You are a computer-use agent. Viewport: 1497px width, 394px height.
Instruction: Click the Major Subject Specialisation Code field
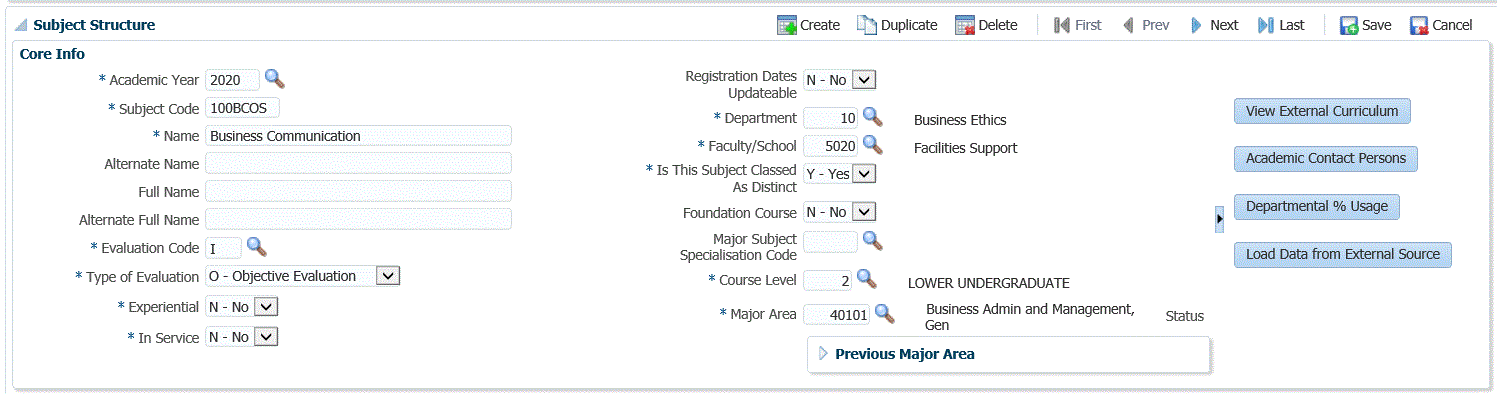coord(830,242)
